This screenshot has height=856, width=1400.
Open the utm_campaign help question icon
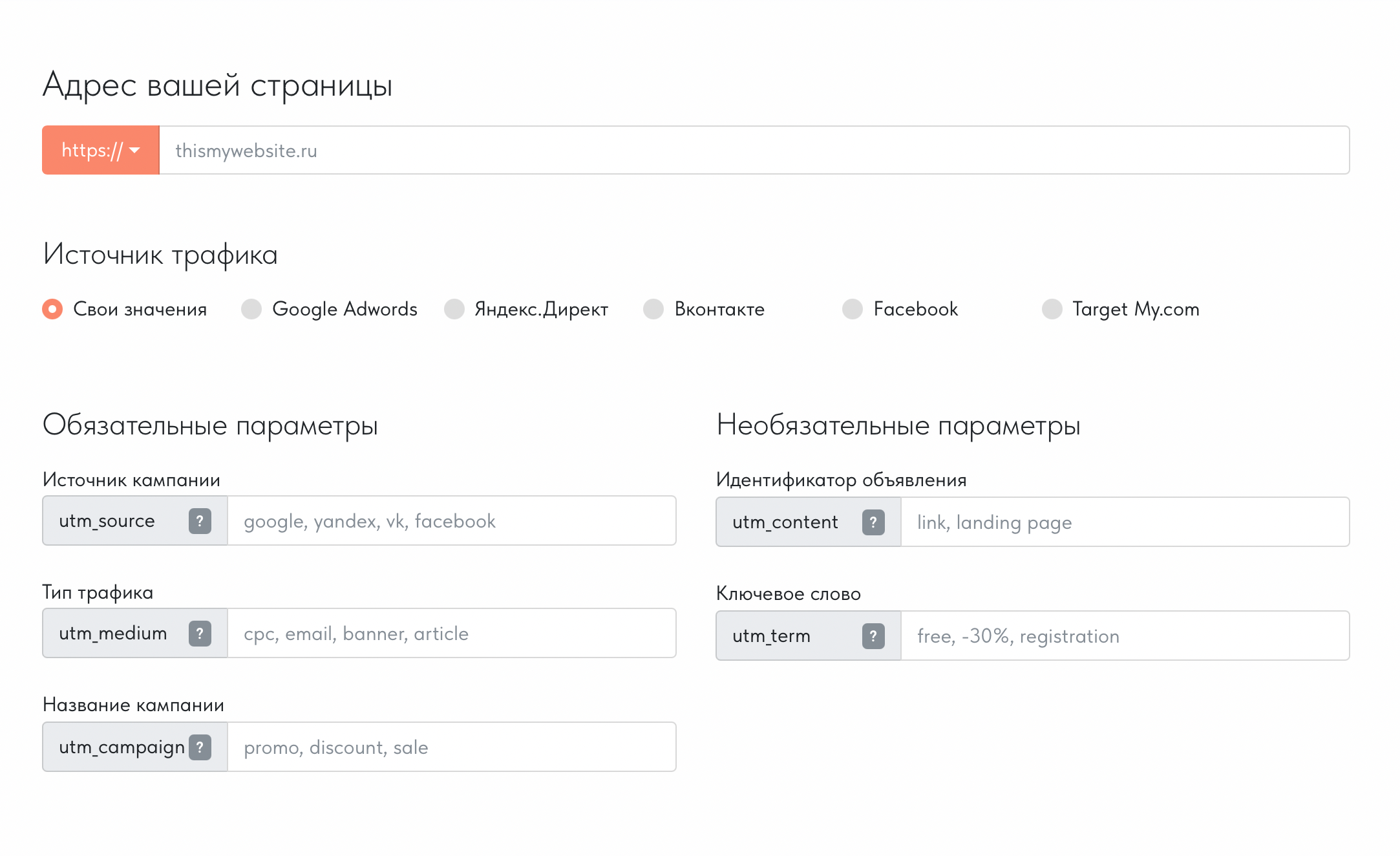pyautogui.click(x=200, y=747)
